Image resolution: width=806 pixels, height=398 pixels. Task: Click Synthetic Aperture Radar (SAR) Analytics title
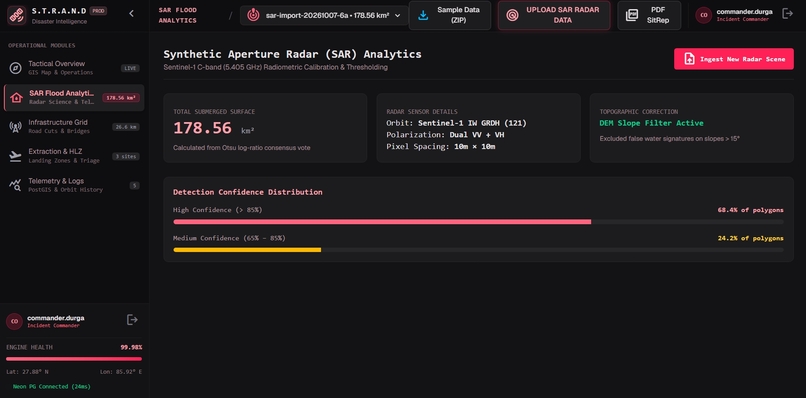coord(292,54)
